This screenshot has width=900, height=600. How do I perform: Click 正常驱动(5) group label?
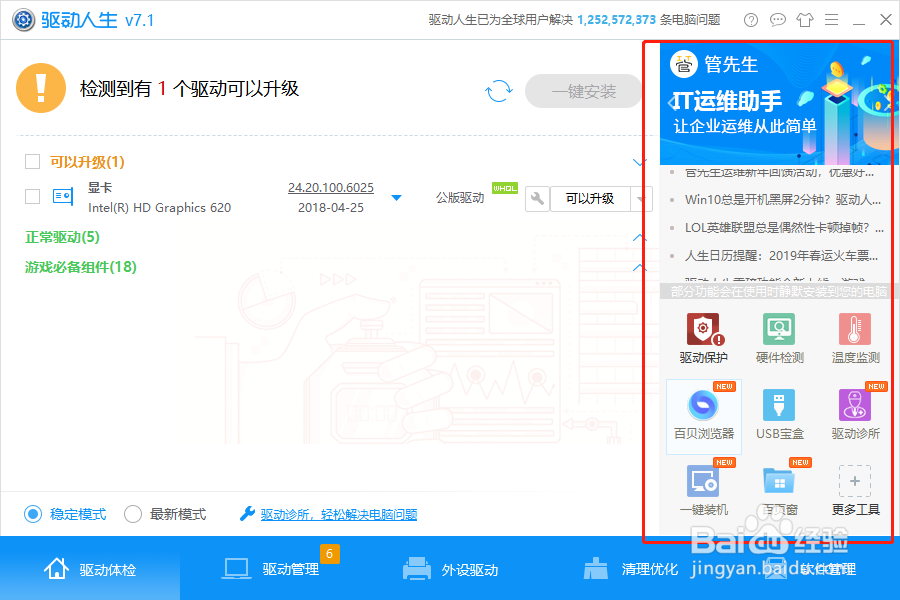(62, 237)
